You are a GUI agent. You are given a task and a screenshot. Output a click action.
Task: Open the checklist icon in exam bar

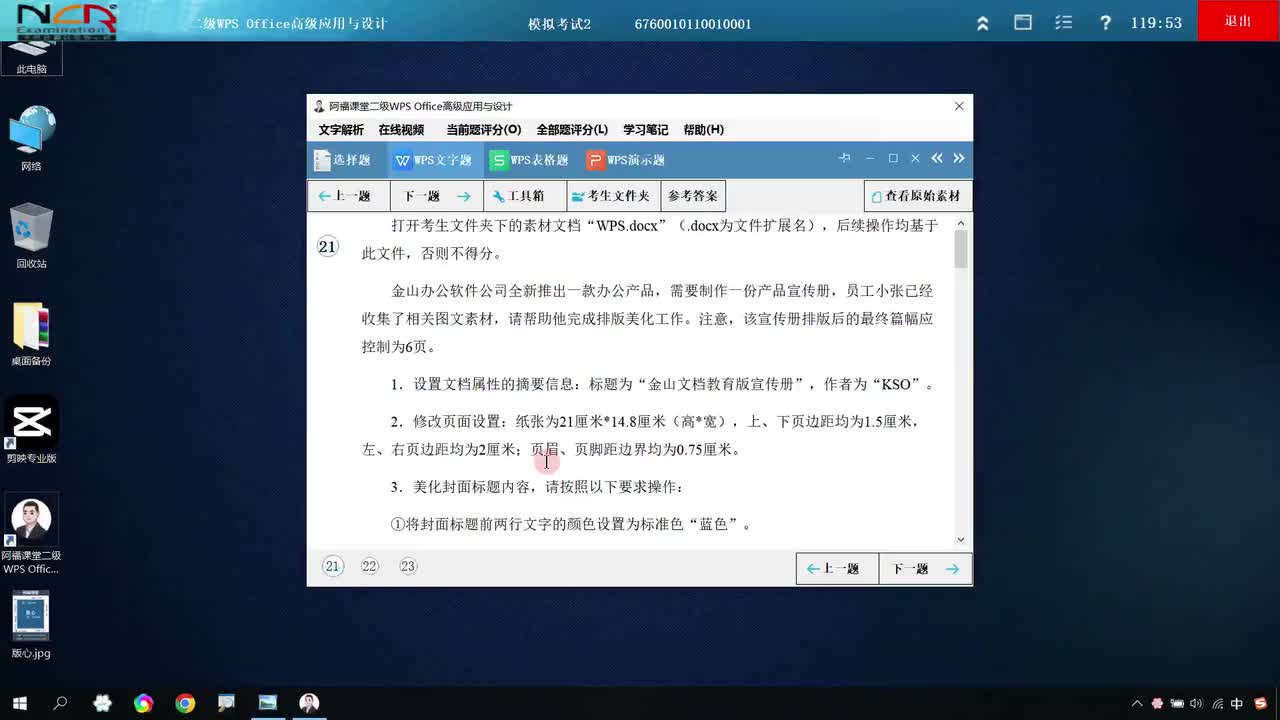1064,22
